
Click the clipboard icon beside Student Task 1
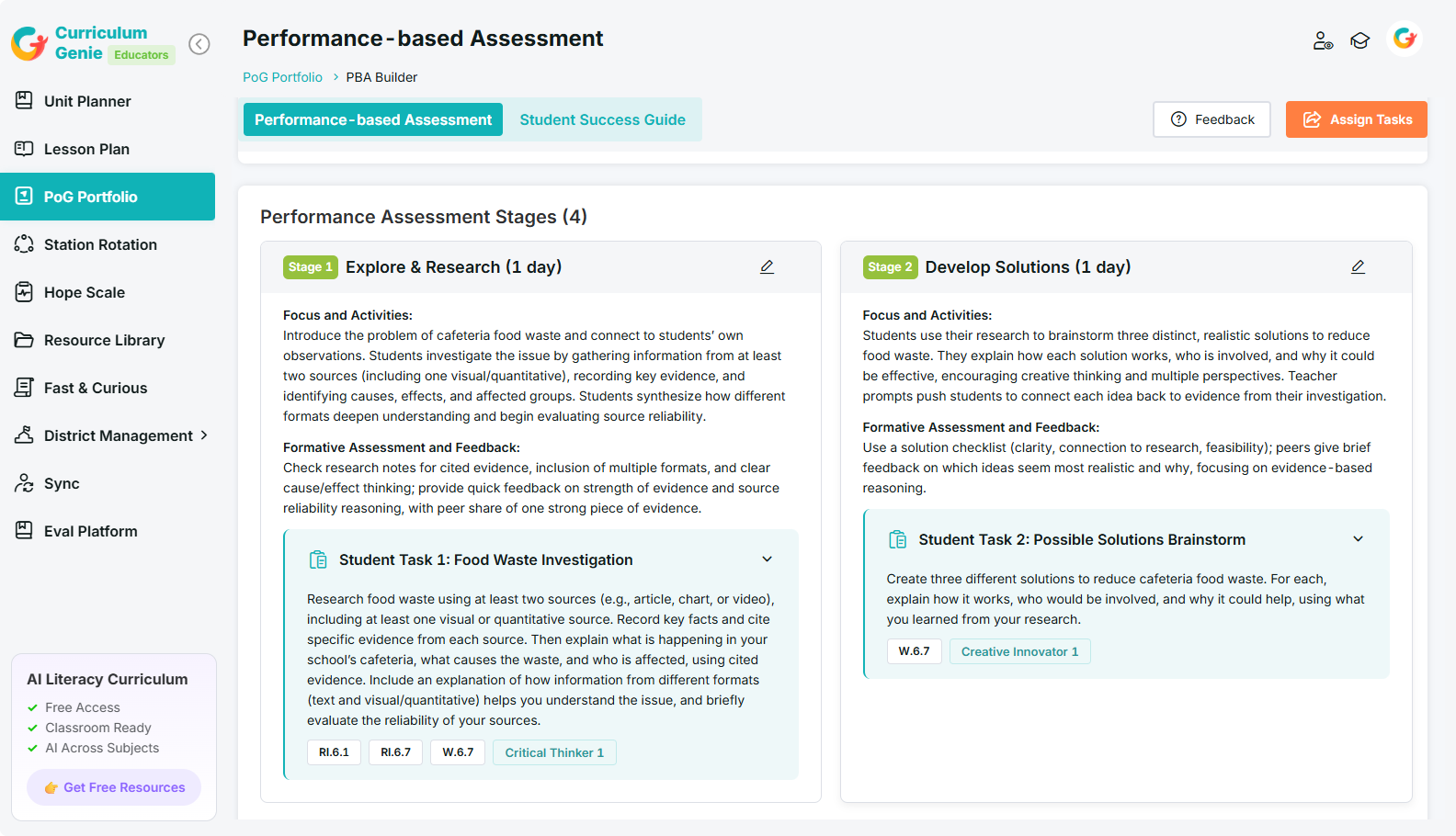pyautogui.click(x=318, y=559)
